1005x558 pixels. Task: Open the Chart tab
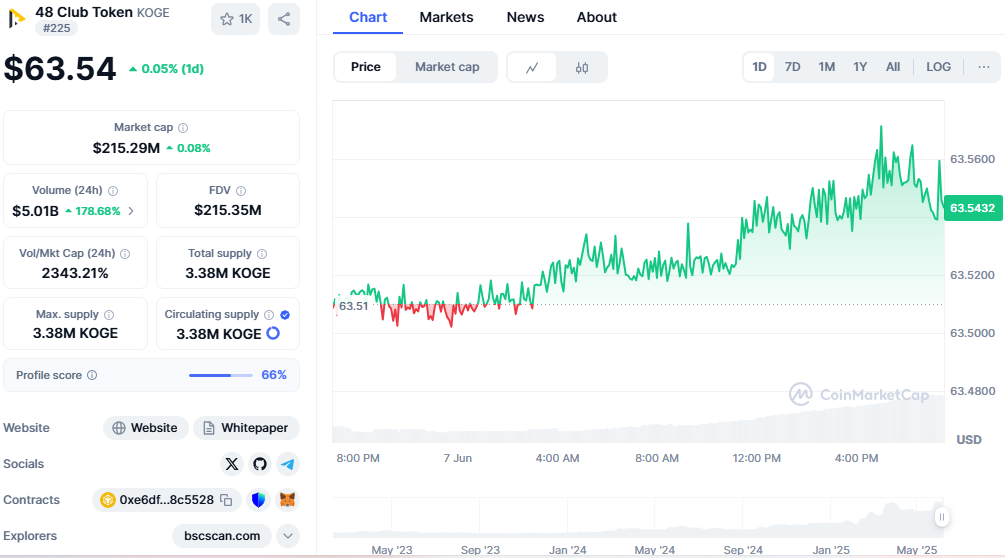(x=368, y=17)
